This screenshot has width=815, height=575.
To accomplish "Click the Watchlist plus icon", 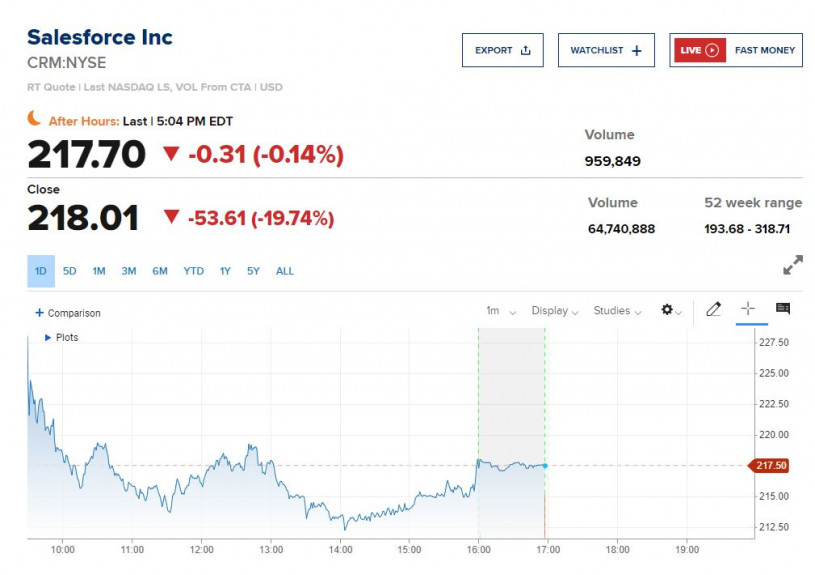I will point(637,50).
